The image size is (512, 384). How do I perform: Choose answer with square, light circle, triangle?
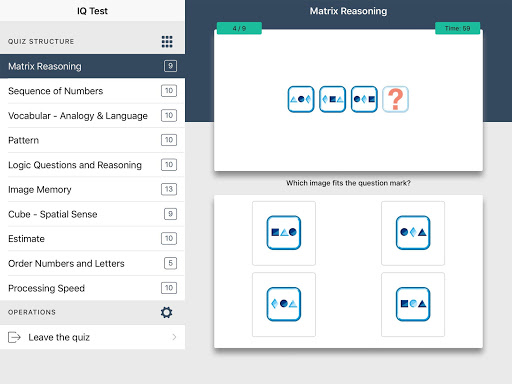tap(413, 304)
